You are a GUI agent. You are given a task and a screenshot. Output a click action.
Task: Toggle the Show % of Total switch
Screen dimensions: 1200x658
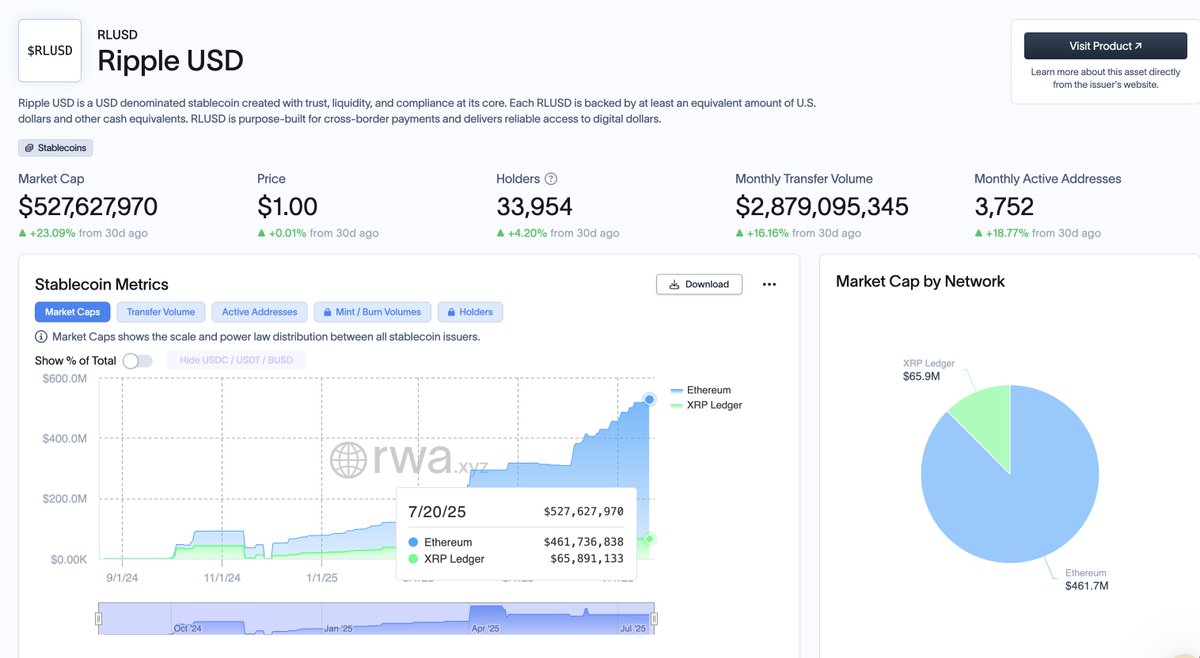click(x=137, y=361)
